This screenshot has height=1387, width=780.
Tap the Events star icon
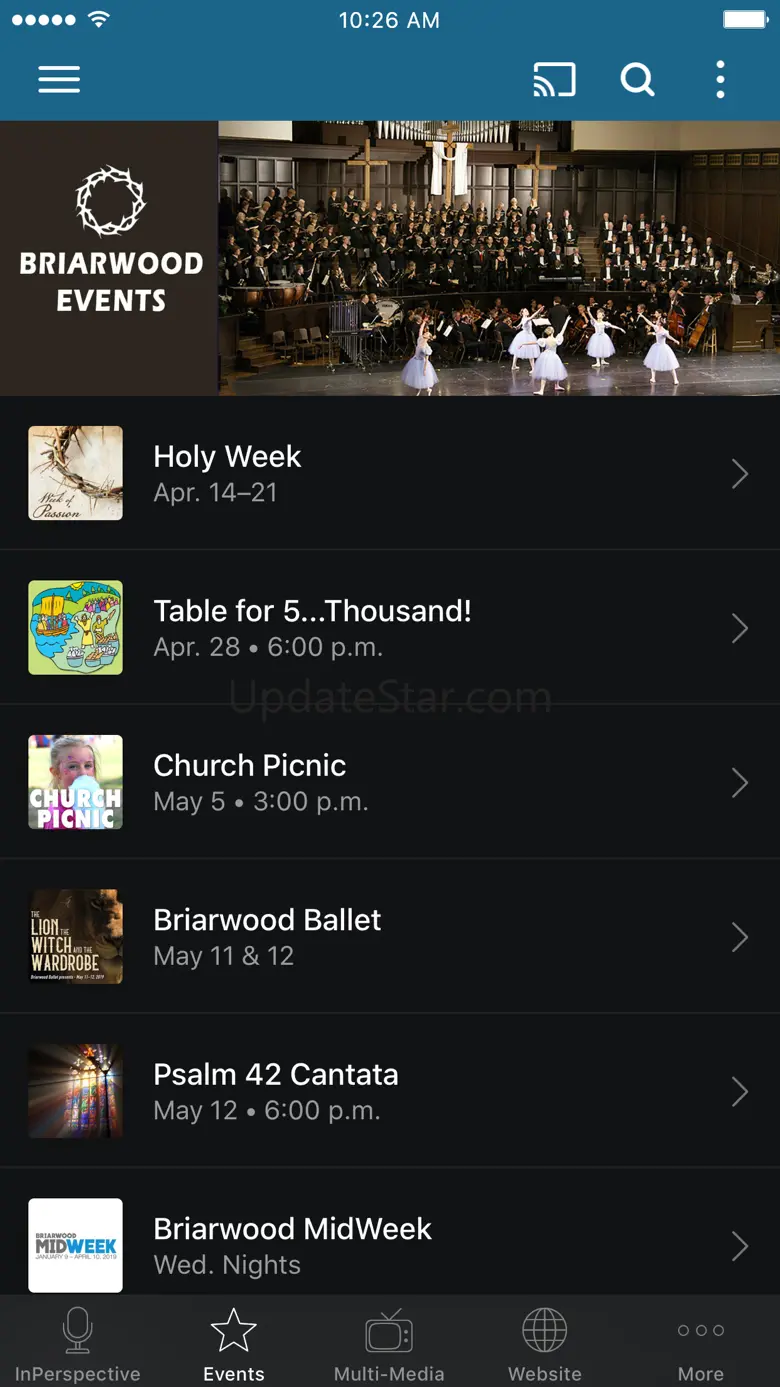(x=233, y=1331)
